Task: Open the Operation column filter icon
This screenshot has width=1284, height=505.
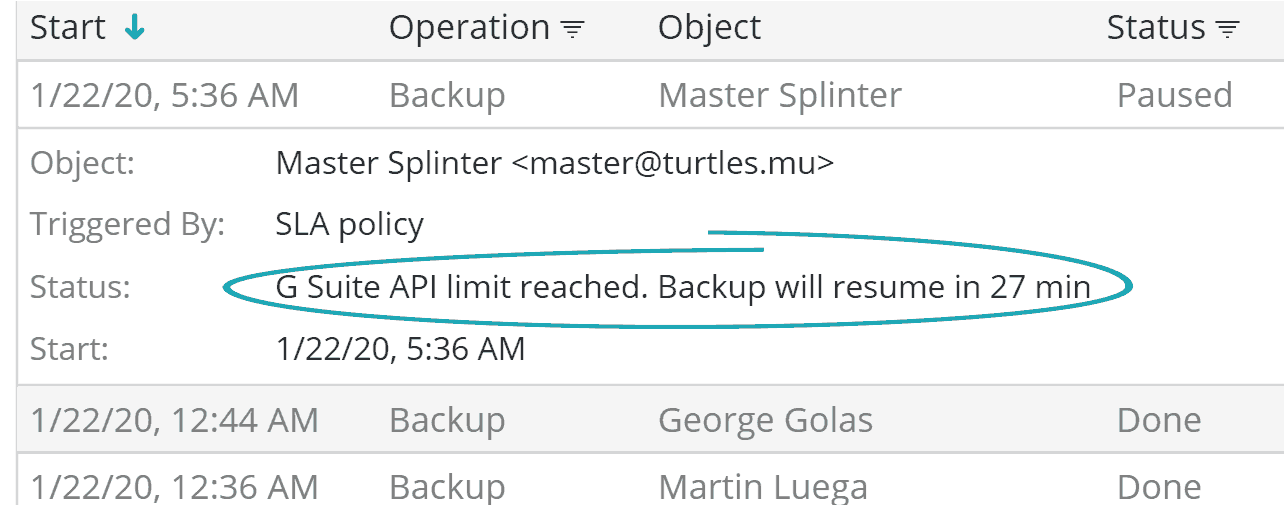Action: 572,30
